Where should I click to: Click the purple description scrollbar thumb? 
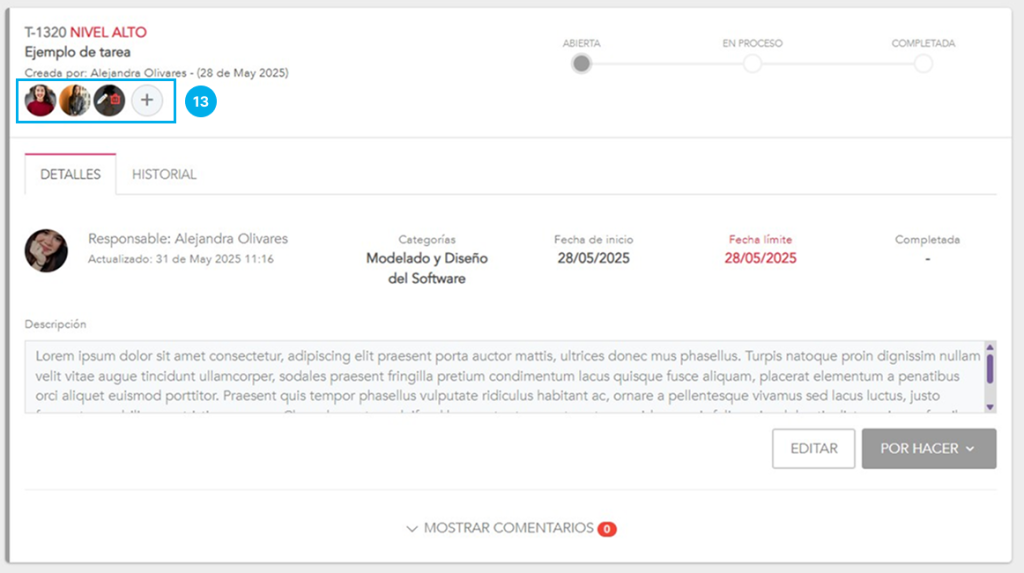(x=990, y=368)
